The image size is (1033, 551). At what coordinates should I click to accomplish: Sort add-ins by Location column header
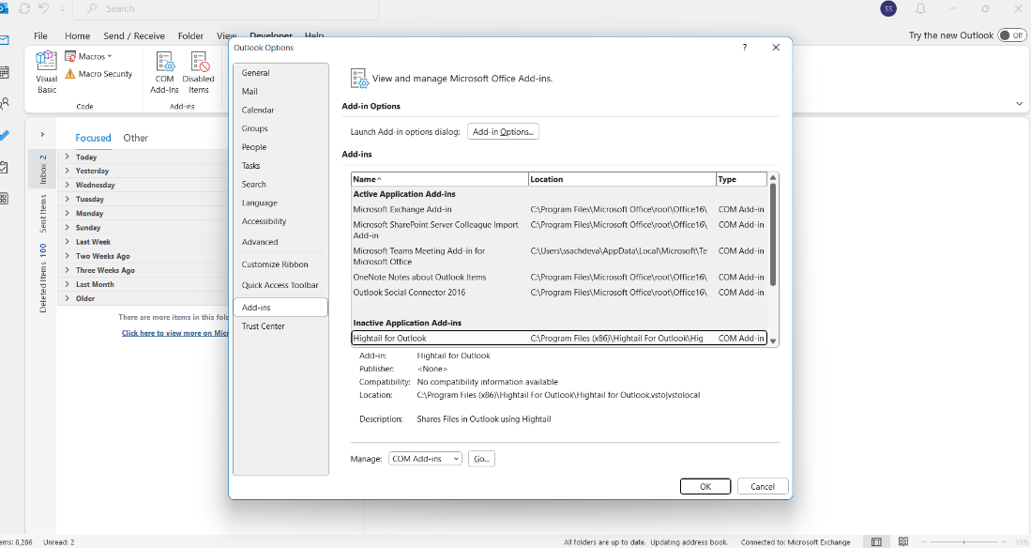622,179
